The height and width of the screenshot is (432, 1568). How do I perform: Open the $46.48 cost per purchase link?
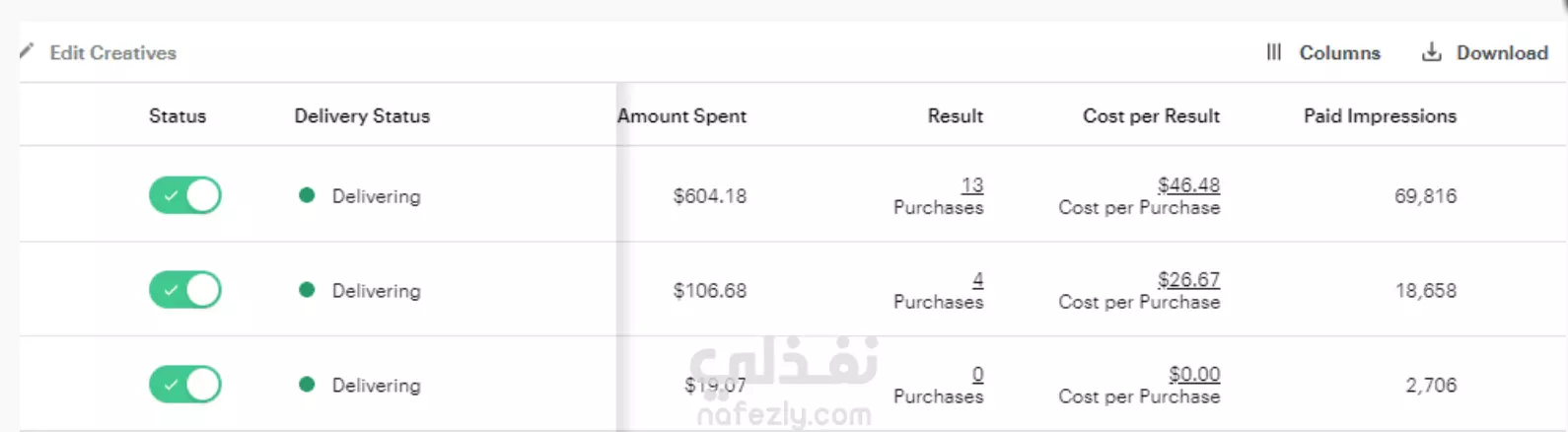click(1188, 184)
